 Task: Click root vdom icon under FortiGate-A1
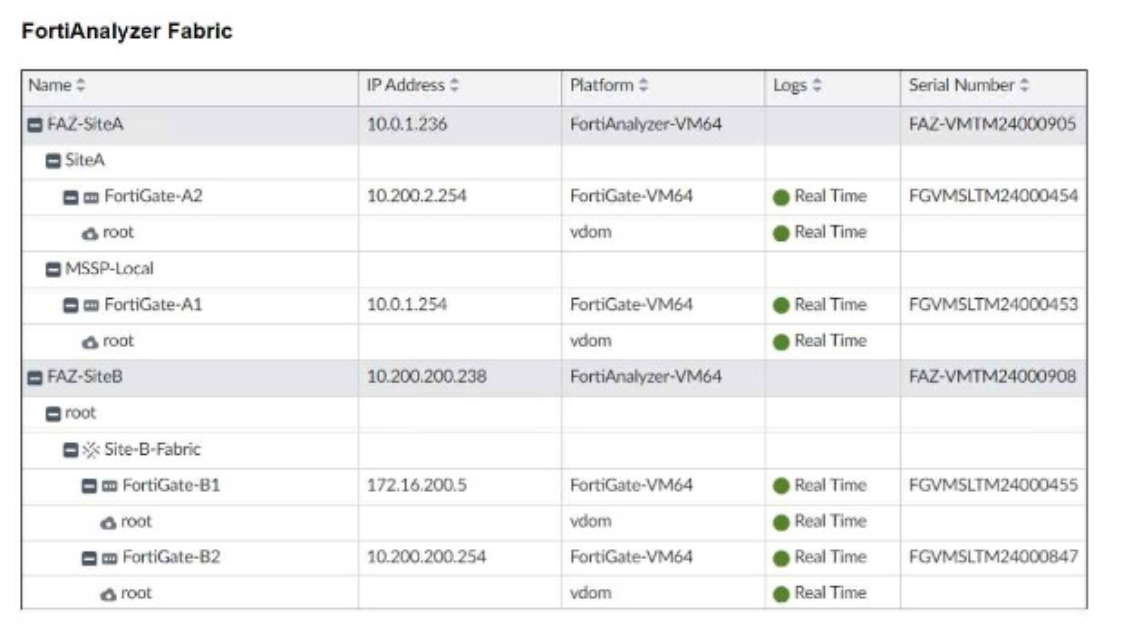coord(90,342)
